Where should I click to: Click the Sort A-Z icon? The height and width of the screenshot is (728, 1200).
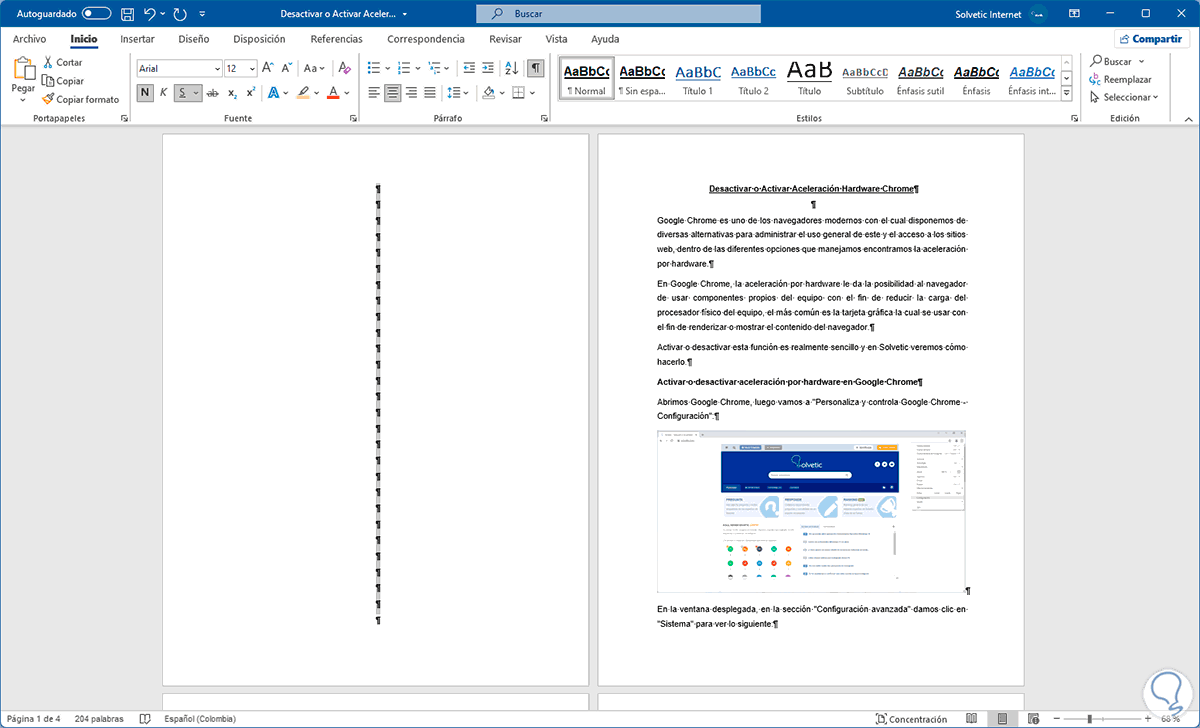[x=511, y=68]
